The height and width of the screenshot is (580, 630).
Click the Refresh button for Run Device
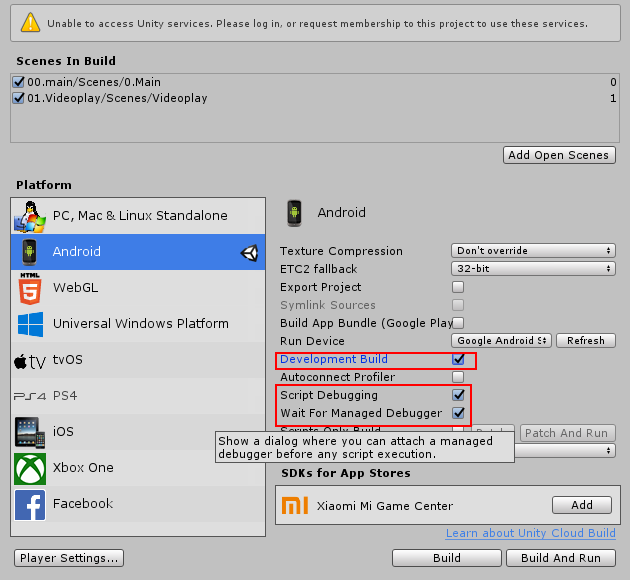(x=585, y=341)
